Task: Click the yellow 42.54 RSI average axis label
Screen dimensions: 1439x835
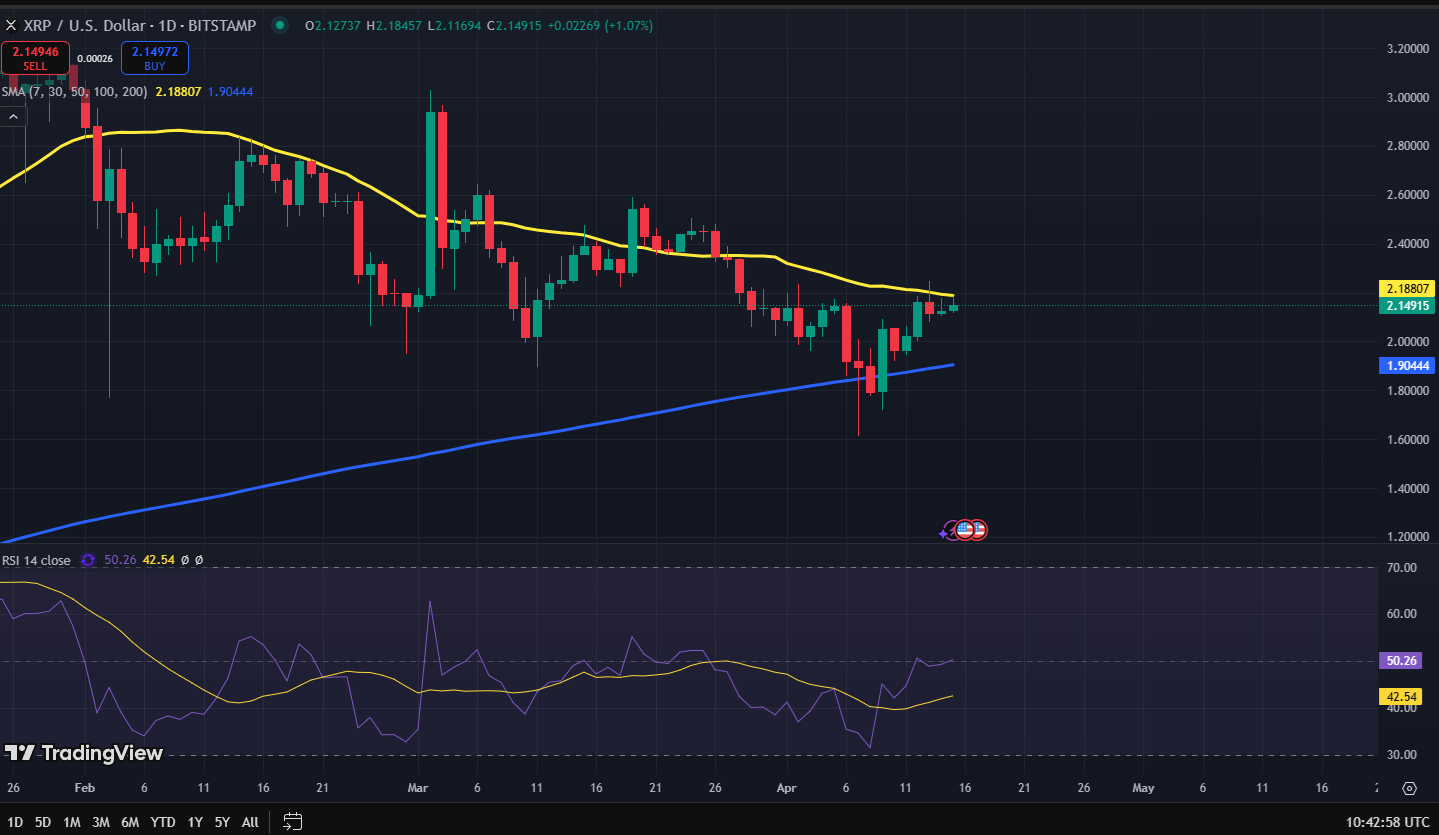Action: 1400,696
